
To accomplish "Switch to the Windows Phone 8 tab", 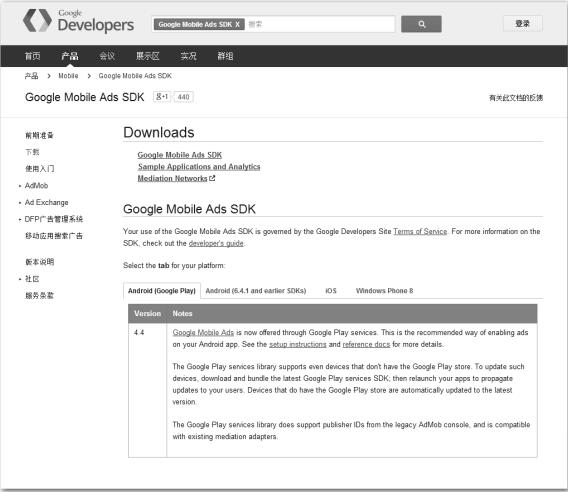I will click(384, 291).
